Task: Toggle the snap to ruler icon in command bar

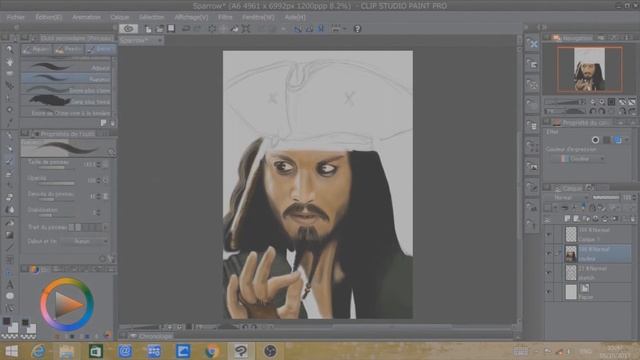Action: click(x=298, y=29)
